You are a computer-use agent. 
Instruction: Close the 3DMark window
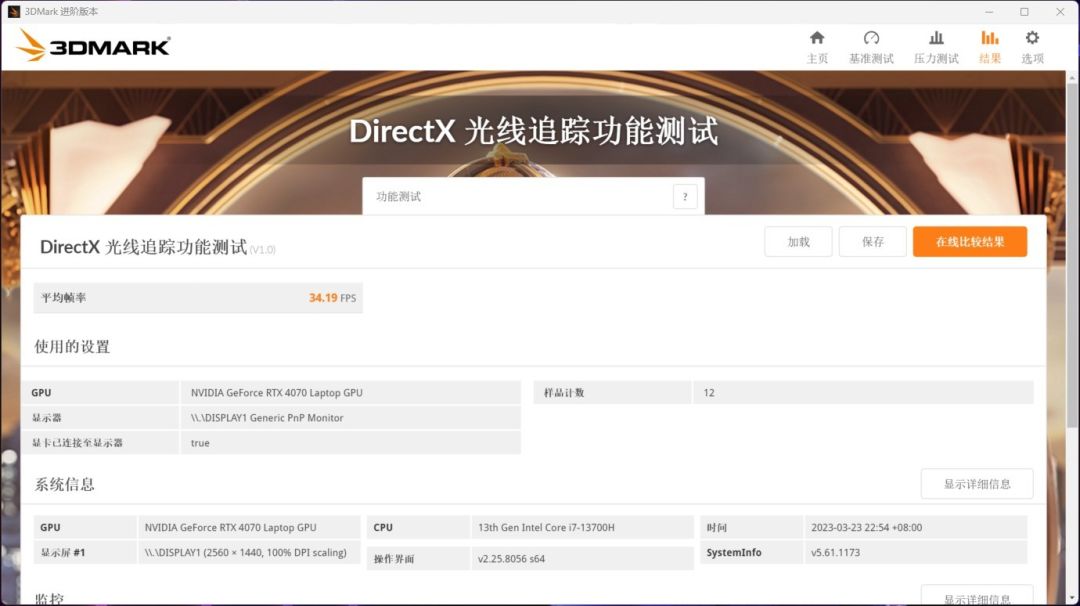(1060, 12)
